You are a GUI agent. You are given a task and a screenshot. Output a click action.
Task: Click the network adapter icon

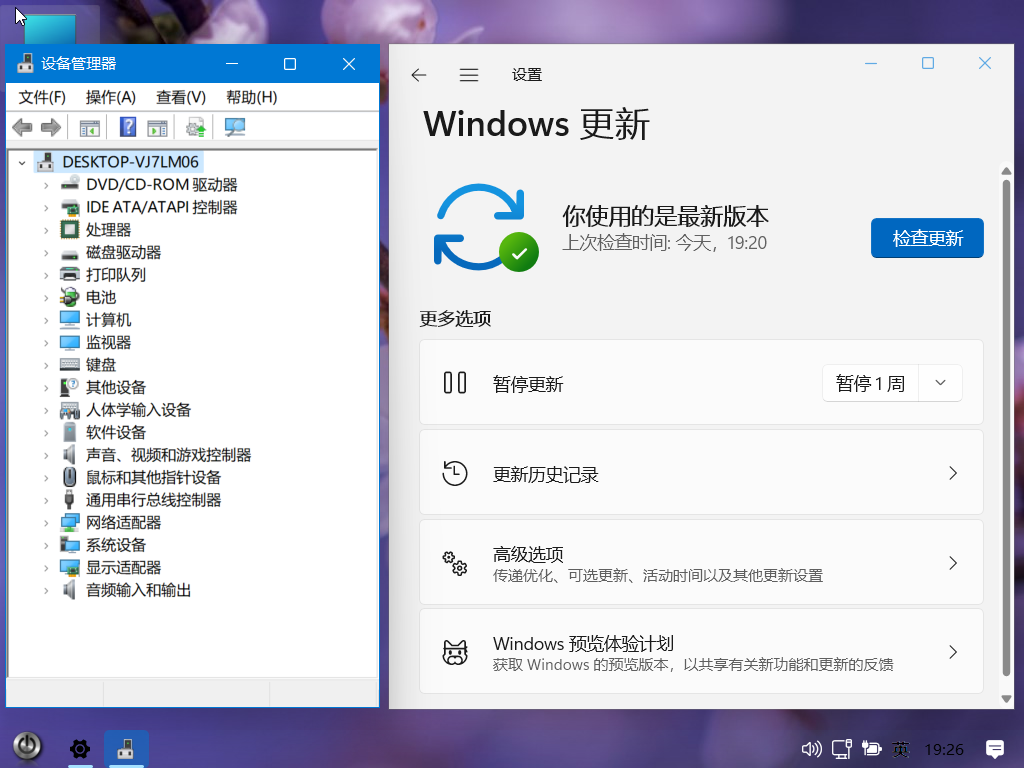[x=70, y=522]
